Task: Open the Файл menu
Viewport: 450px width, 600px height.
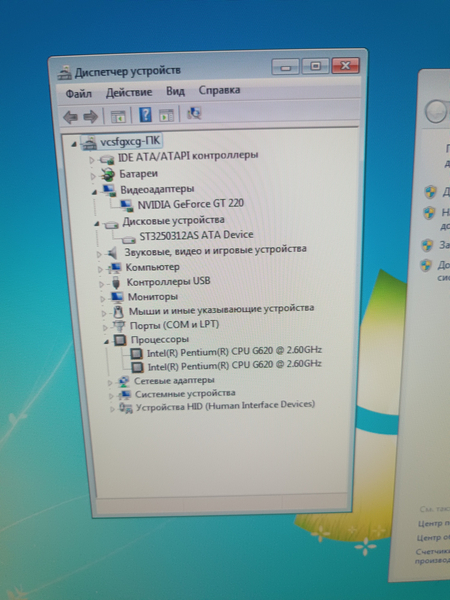Action: click(x=78, y=93)
